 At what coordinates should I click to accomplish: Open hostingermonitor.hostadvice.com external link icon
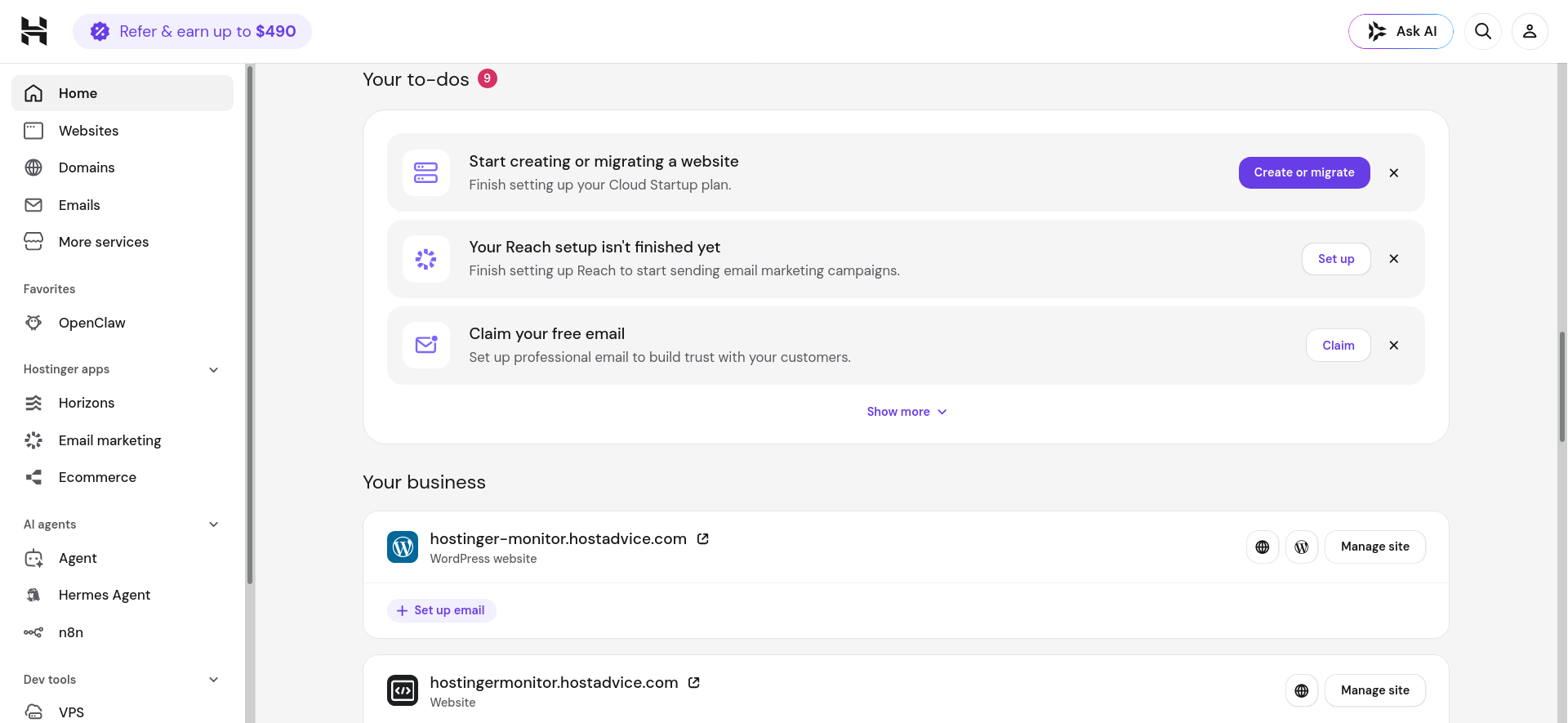694,683
